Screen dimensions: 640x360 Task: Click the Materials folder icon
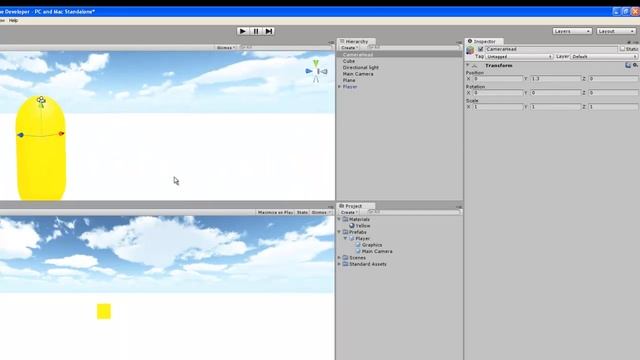345,219
